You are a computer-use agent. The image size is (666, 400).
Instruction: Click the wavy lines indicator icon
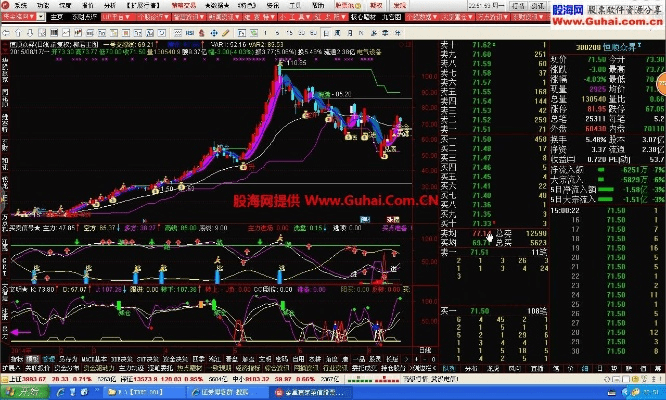click(178, 33)
